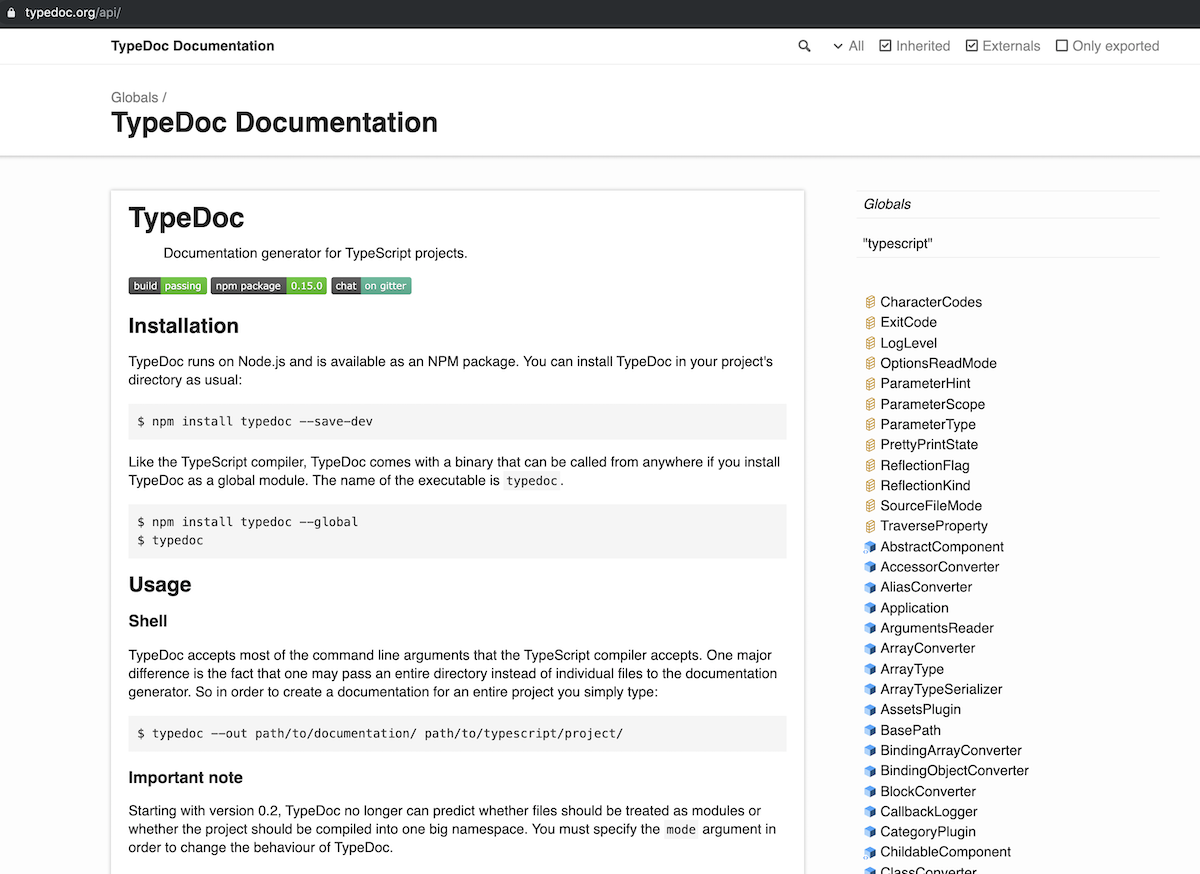This screenshot has width=1200, height=874.
Task: Open the build passing badge
Action: point(168,286)
